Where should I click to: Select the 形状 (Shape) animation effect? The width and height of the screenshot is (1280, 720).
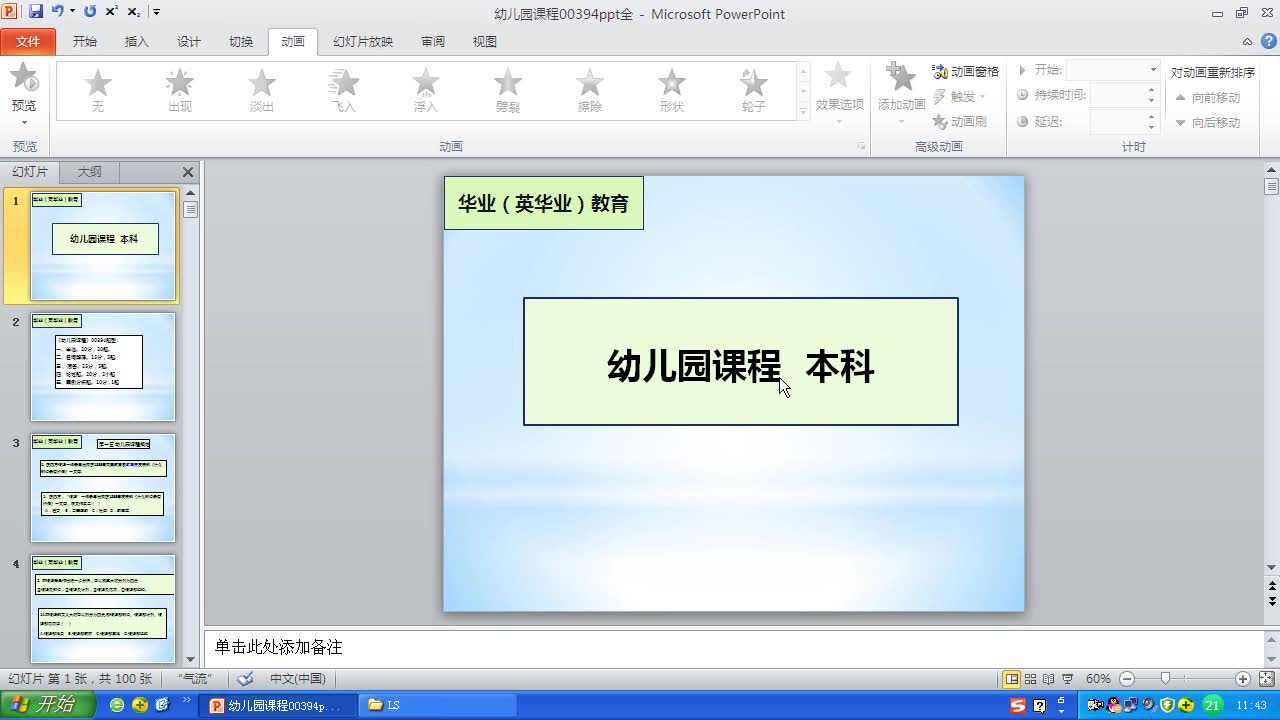pyautogui.click(x=672, y=90)
